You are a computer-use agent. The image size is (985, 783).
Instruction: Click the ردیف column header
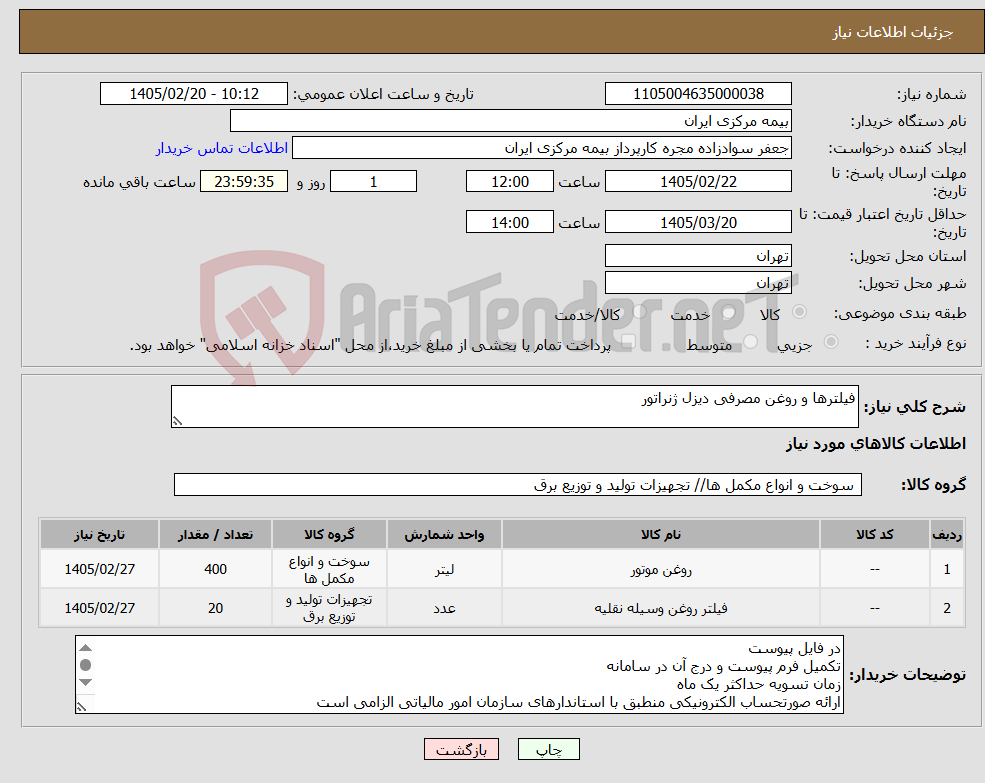click(947, 534)
